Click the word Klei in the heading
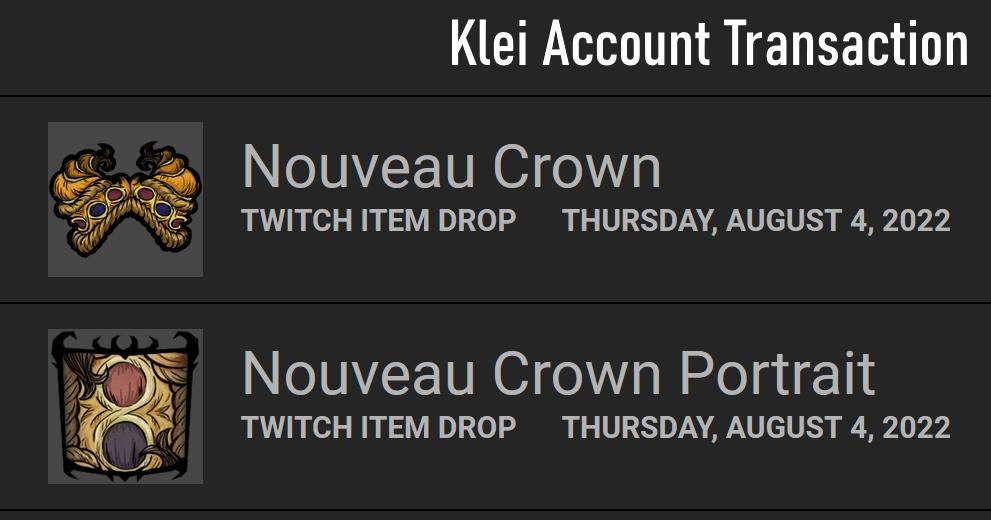The width and height of the screenshot is (991, 520). click(489, 44)
